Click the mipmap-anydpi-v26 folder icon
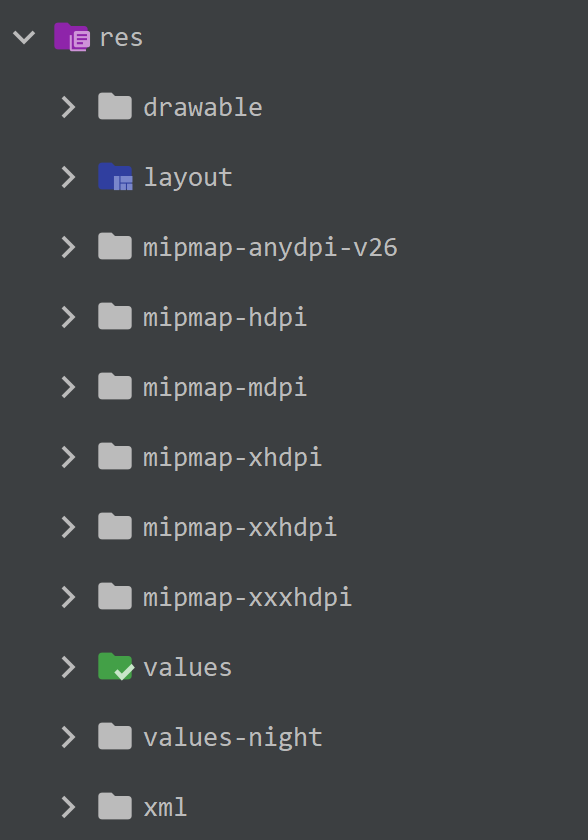Image resolution: width=588 pixels, height=840 pixels. tap(115, 246)
